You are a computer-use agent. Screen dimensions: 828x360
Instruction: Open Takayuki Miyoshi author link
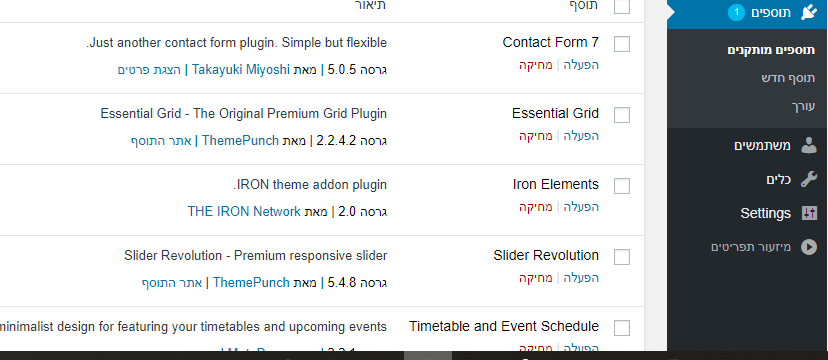(x=241, y=70)
